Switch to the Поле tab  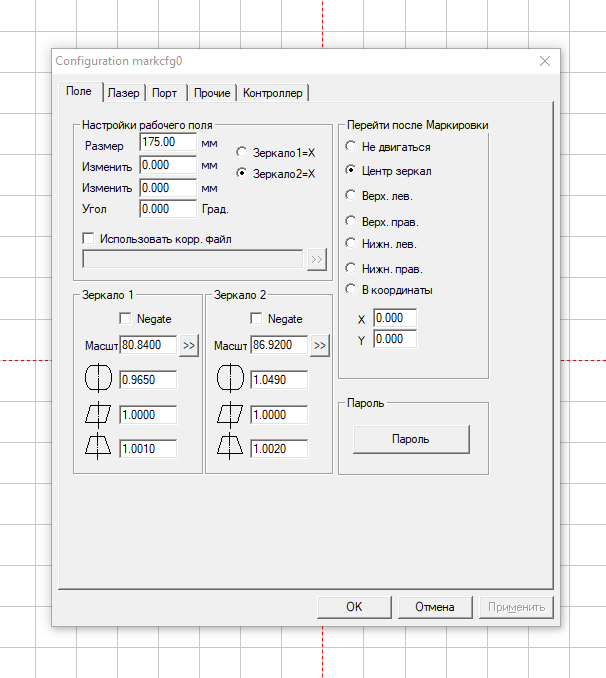point(79,91)
